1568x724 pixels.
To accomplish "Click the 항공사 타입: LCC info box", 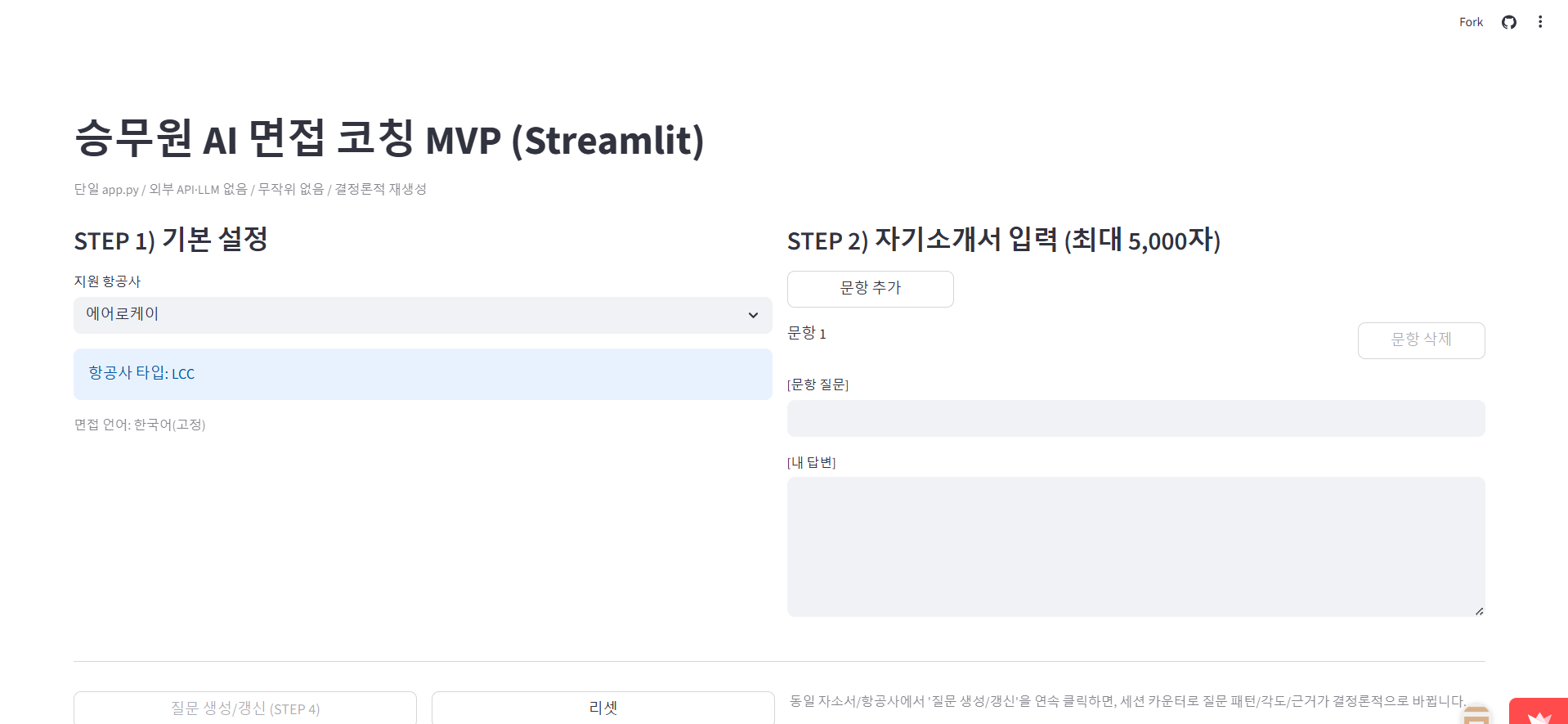I will (423, 374).
